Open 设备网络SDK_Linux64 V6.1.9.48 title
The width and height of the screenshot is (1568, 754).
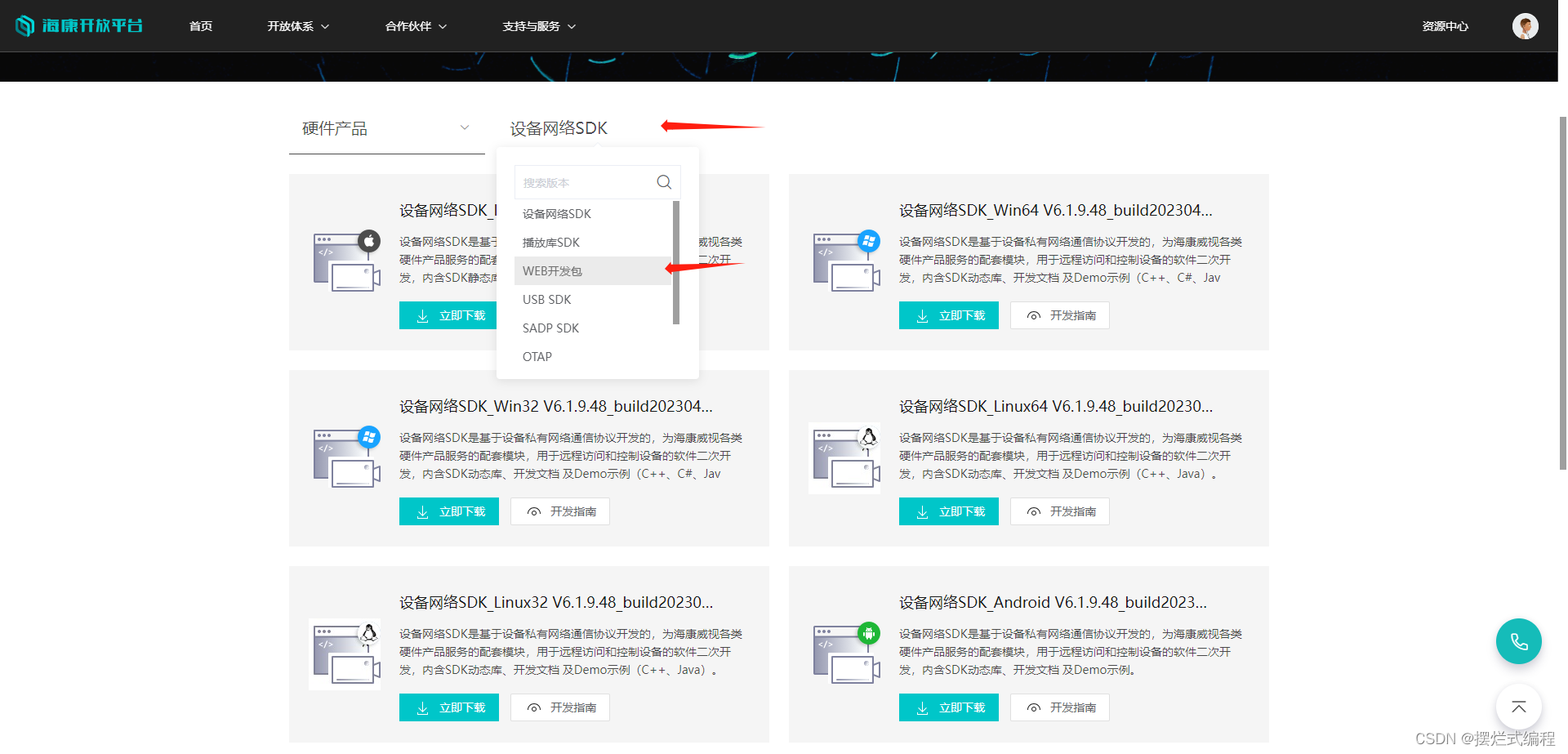[1056, 406]
